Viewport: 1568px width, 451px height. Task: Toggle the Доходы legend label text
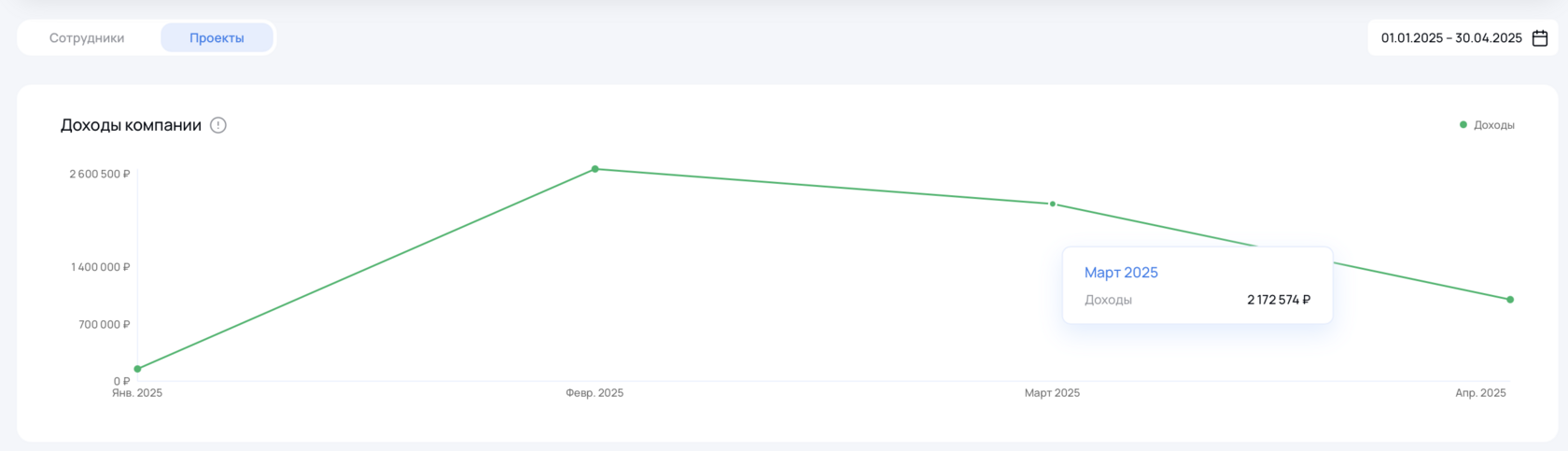pyautogui.click(x=1493, y=125)
